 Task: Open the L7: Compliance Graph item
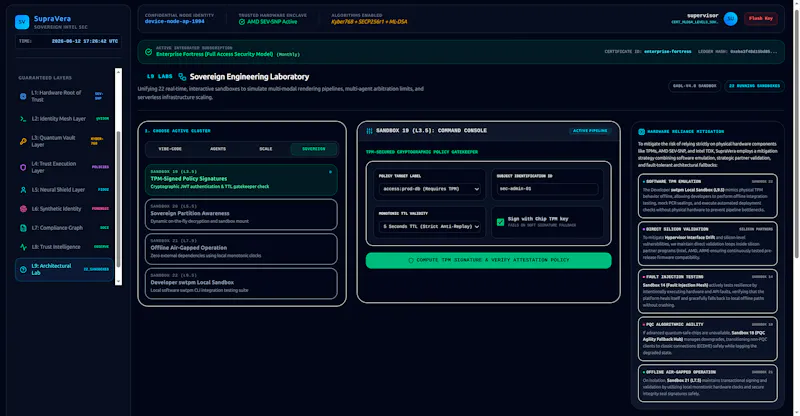[64, 228]
